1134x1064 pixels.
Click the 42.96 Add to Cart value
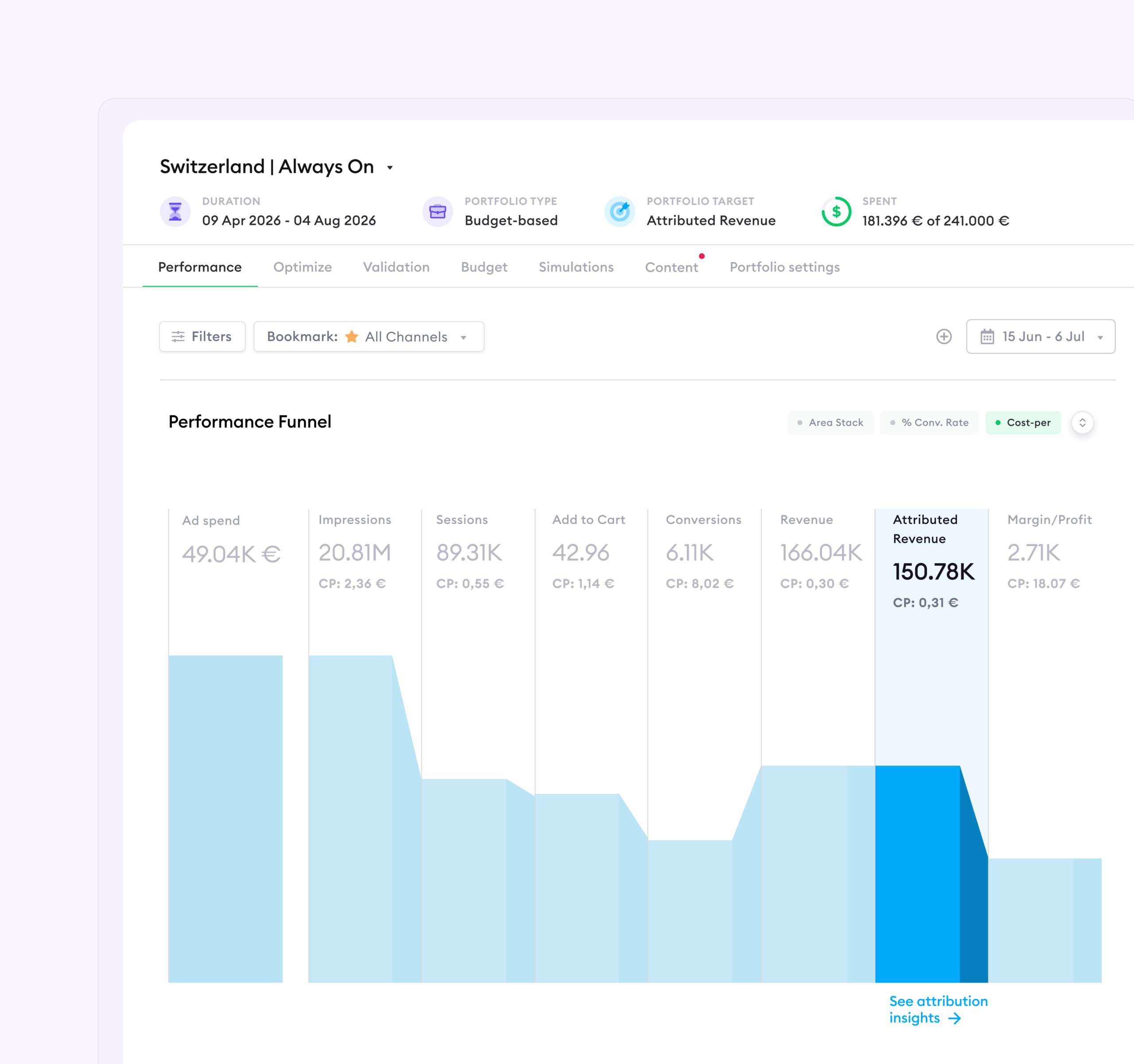(x=581, y=553)
